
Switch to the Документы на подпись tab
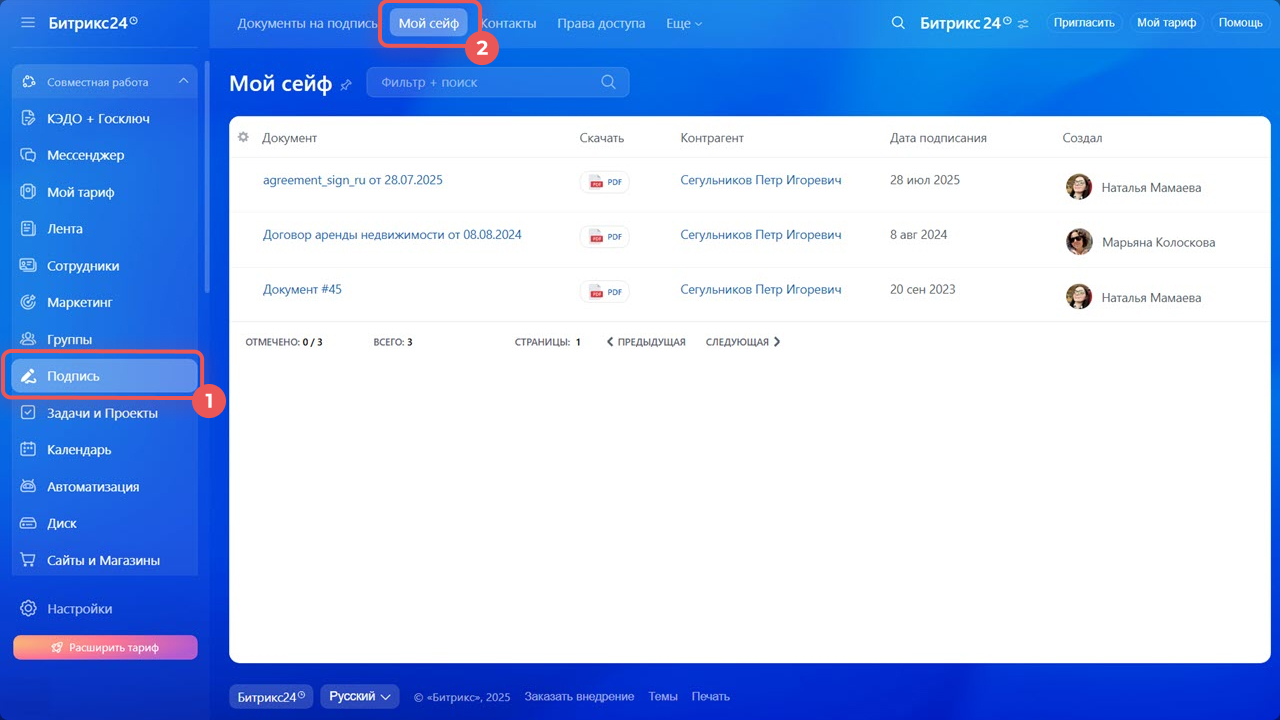tap(307, 23)
